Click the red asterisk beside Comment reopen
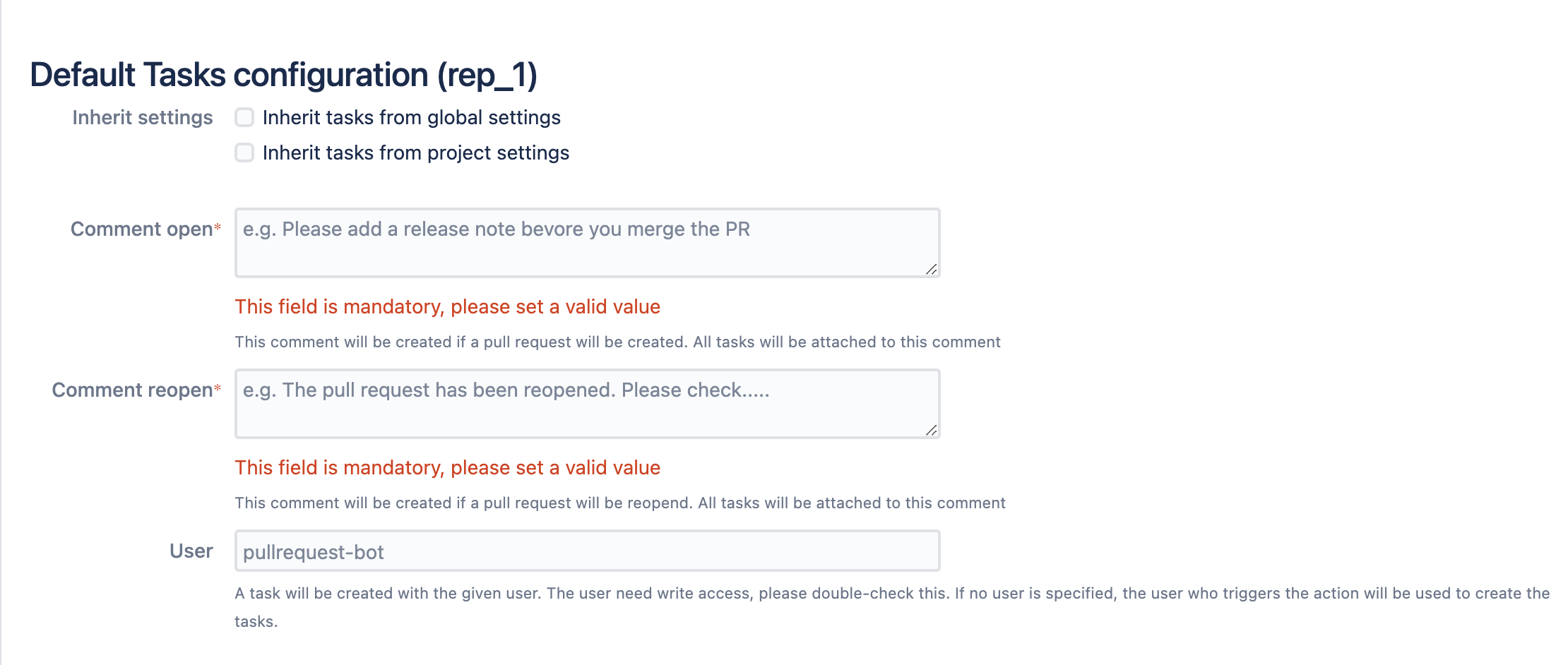 (218, 388)
